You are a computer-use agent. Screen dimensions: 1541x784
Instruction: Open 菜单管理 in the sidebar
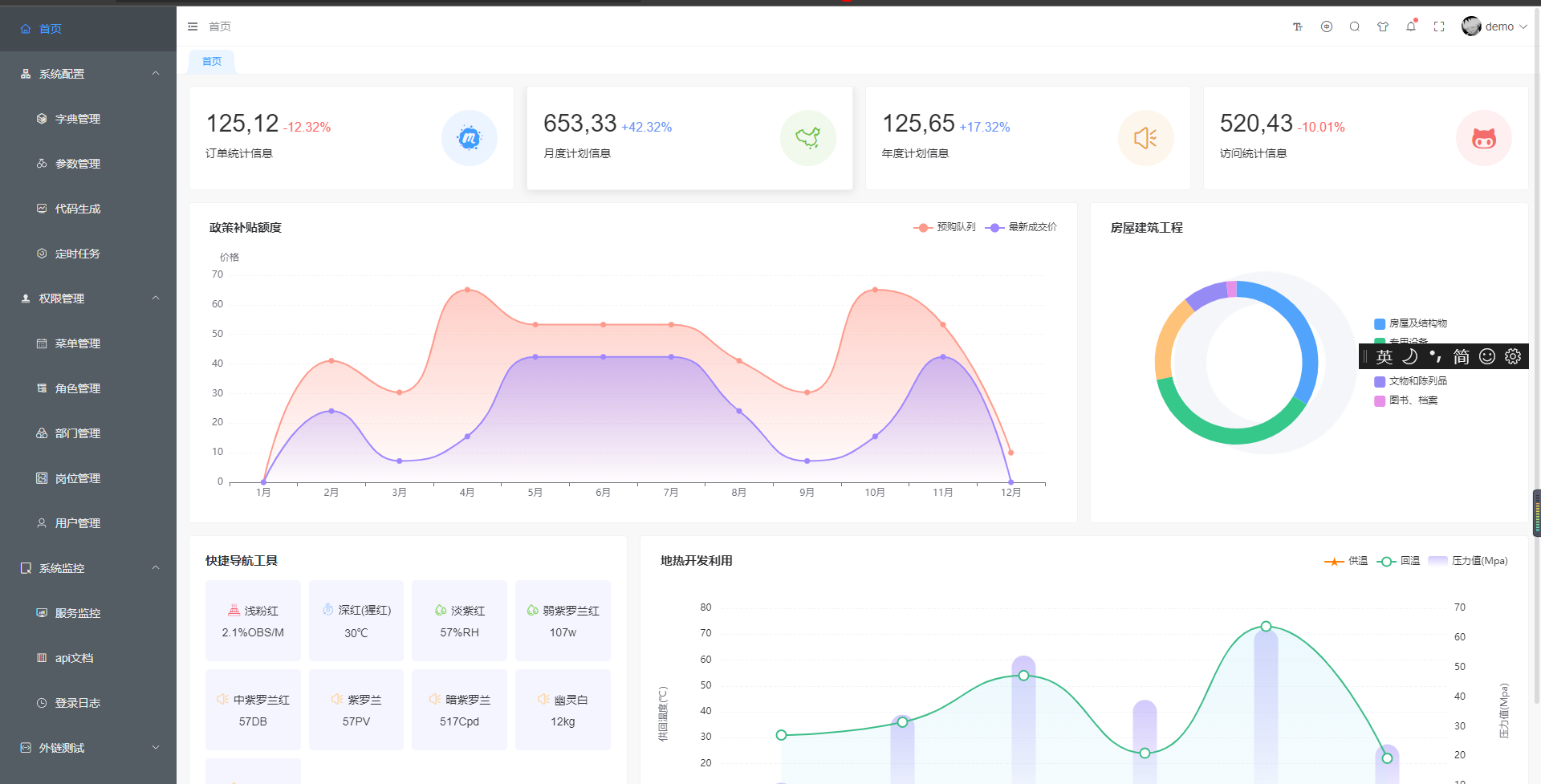[x=88, y=343]
